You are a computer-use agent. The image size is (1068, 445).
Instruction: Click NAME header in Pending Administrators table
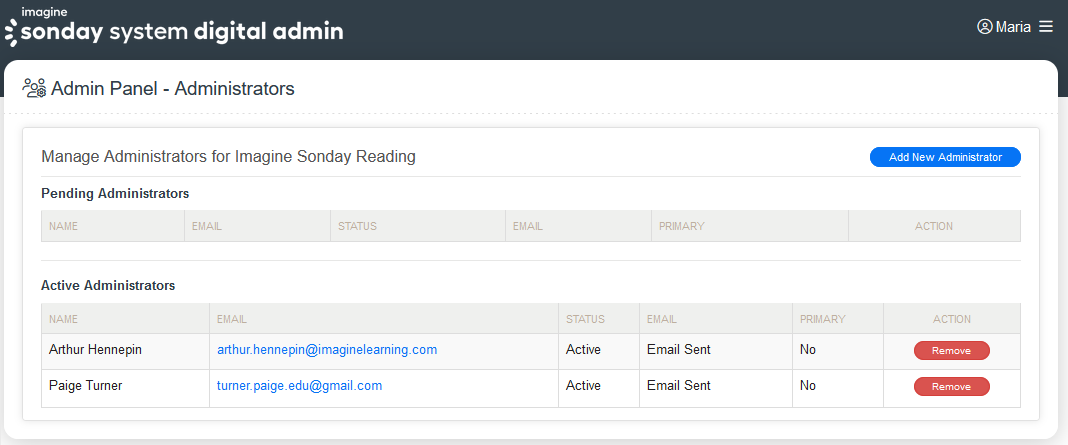(x=63, y=226)
